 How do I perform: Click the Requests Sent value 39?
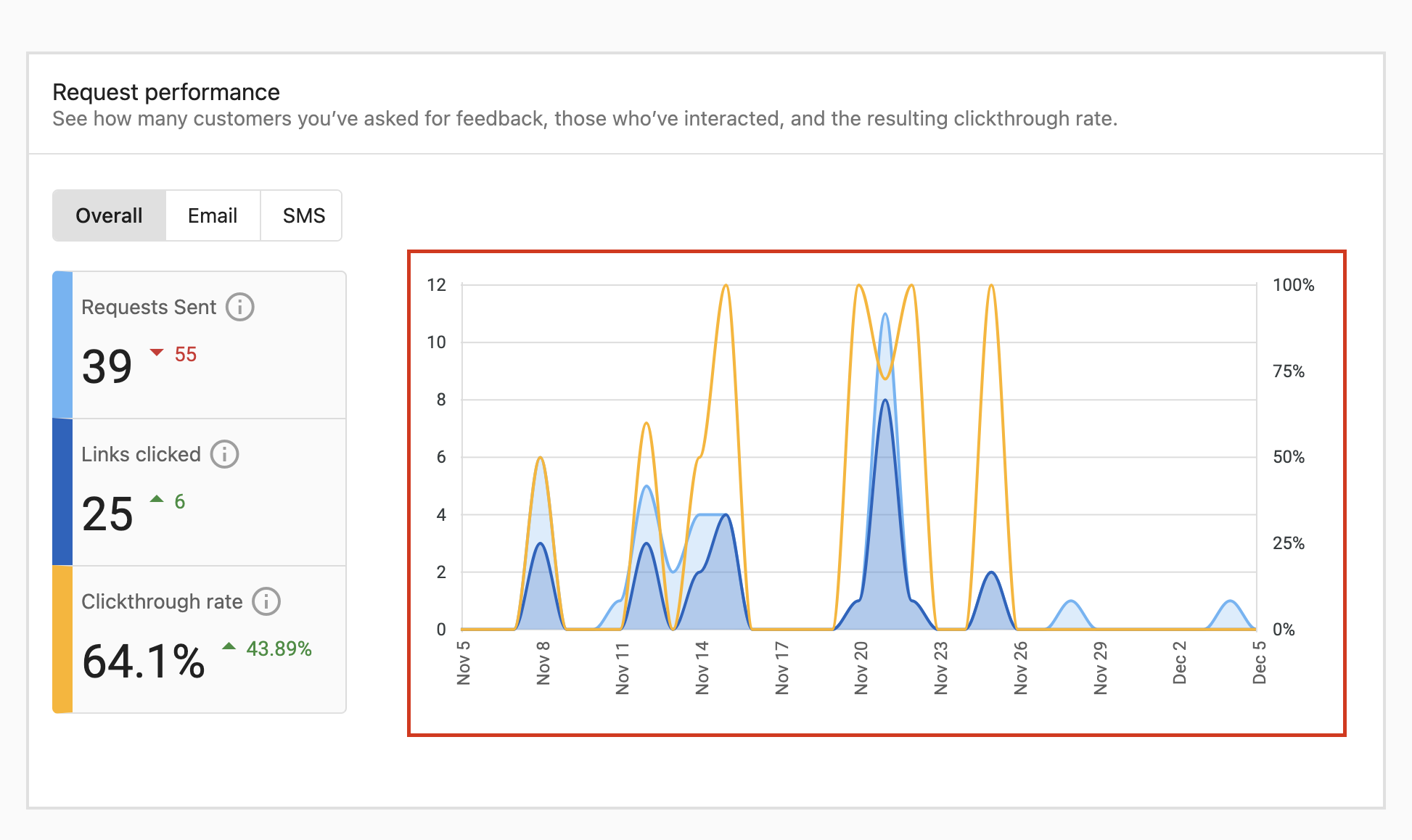[x=107, y=367]
